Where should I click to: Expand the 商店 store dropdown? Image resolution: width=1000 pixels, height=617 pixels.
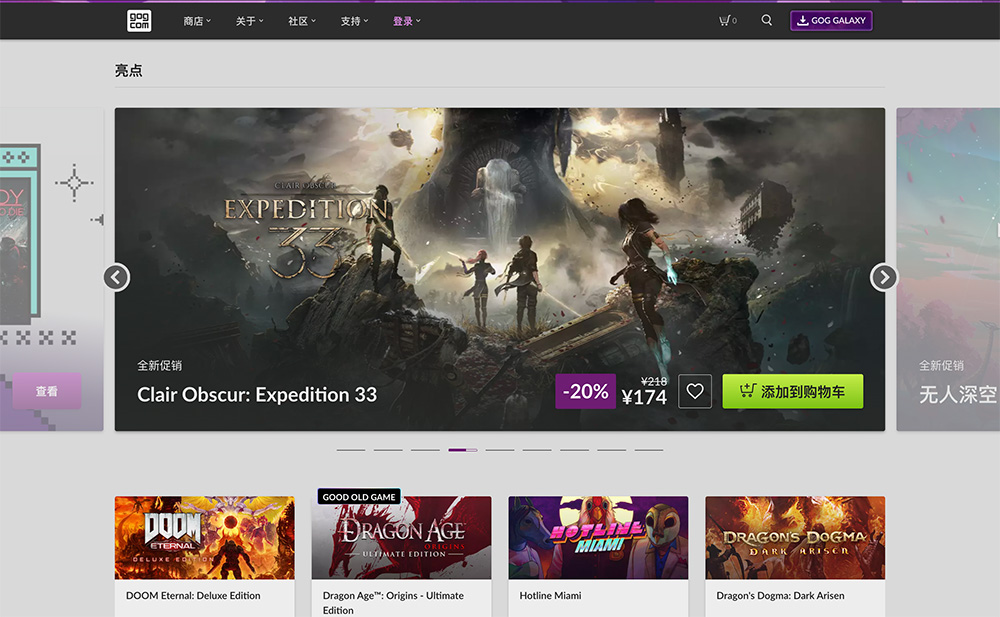coord(196,21)
